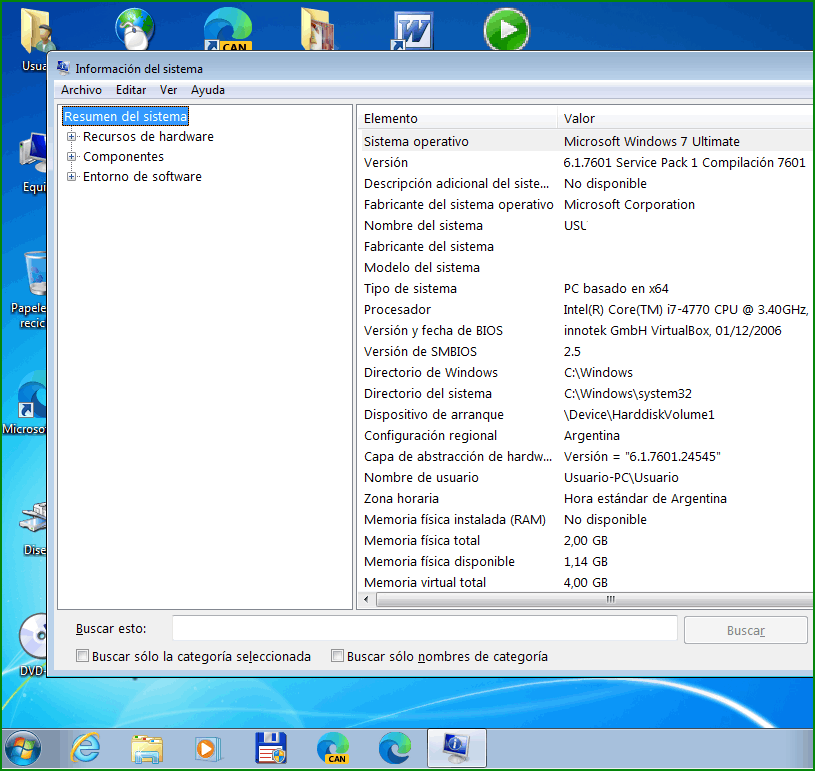Click innotek GmbH VirtualBox value

point(672,330)
